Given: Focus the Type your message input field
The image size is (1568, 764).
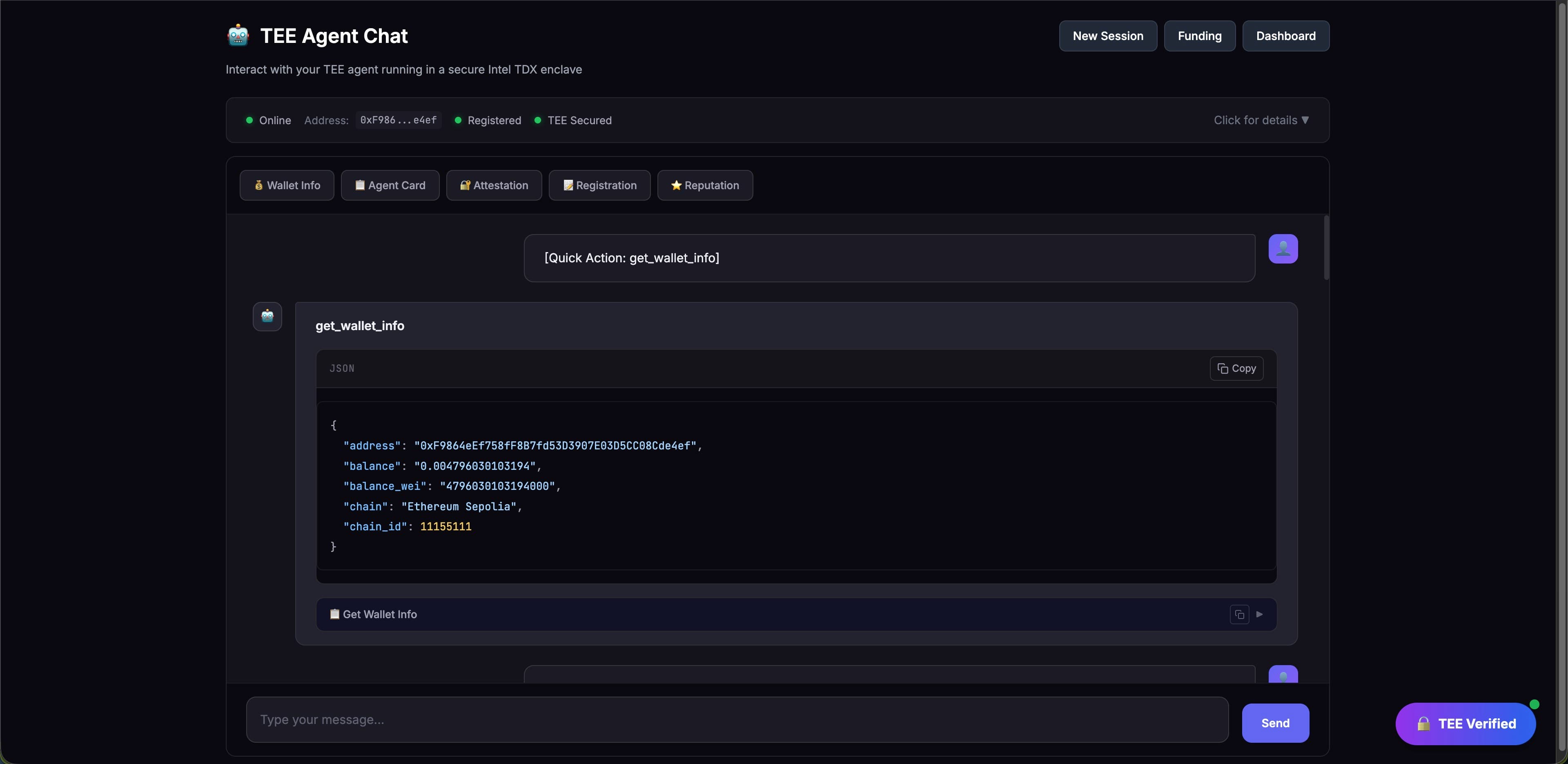Looking at the screenshot, I should tap(737, 719).
